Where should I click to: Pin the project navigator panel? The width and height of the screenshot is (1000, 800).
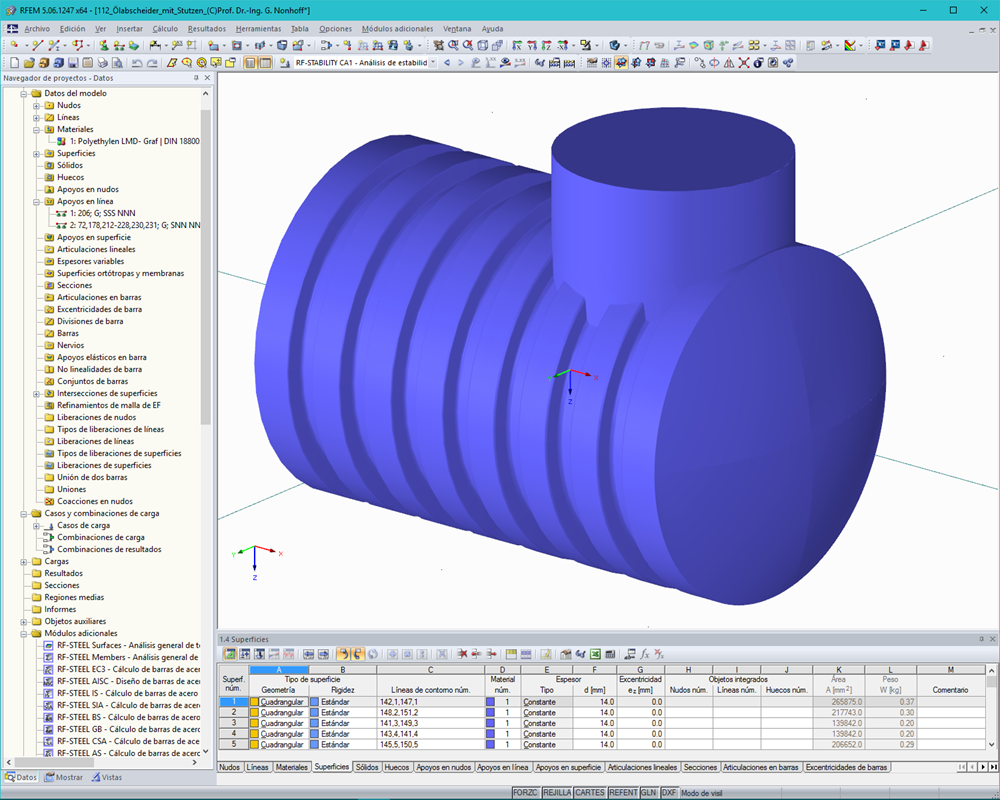[196, 78]
